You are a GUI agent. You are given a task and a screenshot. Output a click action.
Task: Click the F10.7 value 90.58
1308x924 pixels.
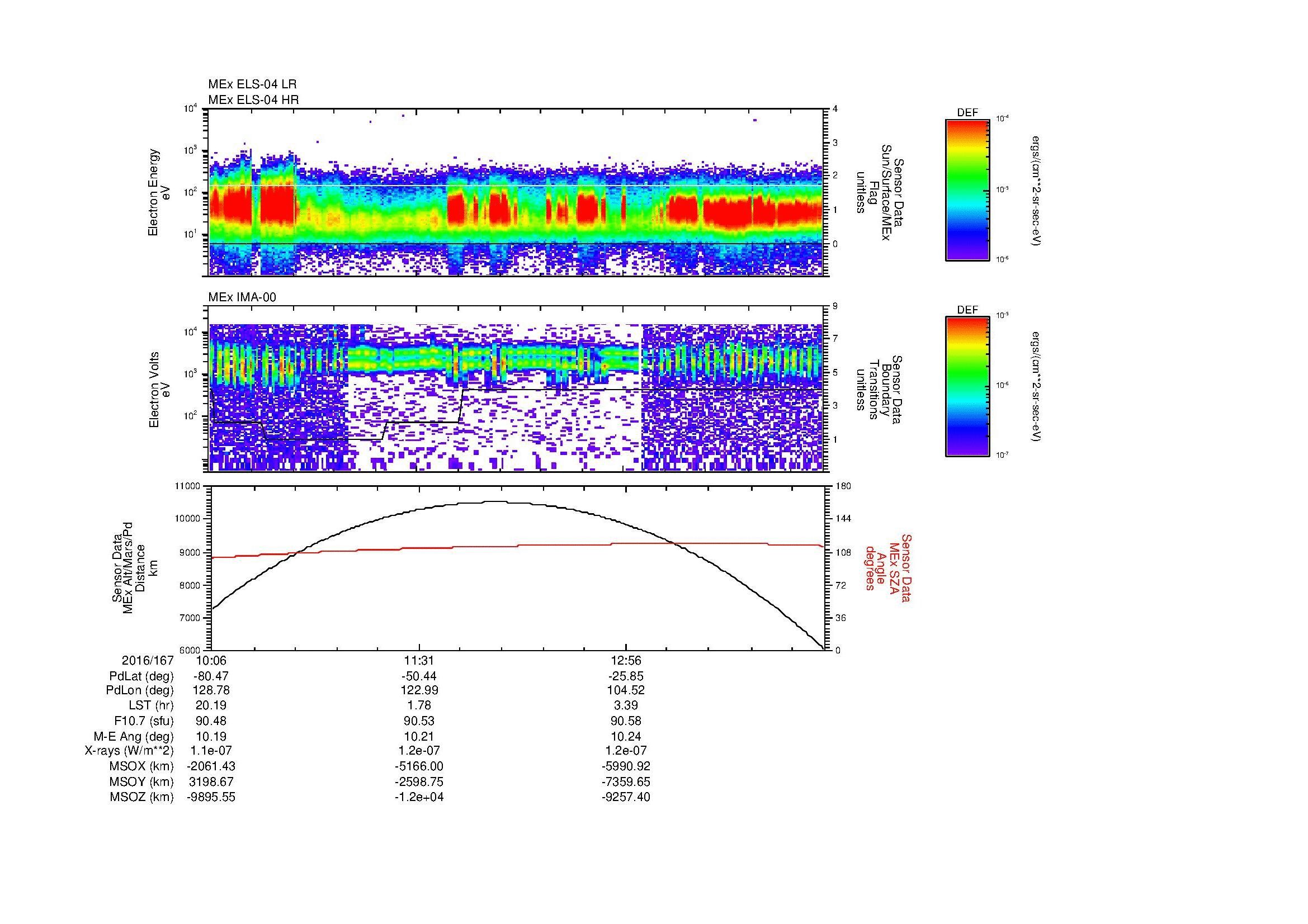(626, 721)
